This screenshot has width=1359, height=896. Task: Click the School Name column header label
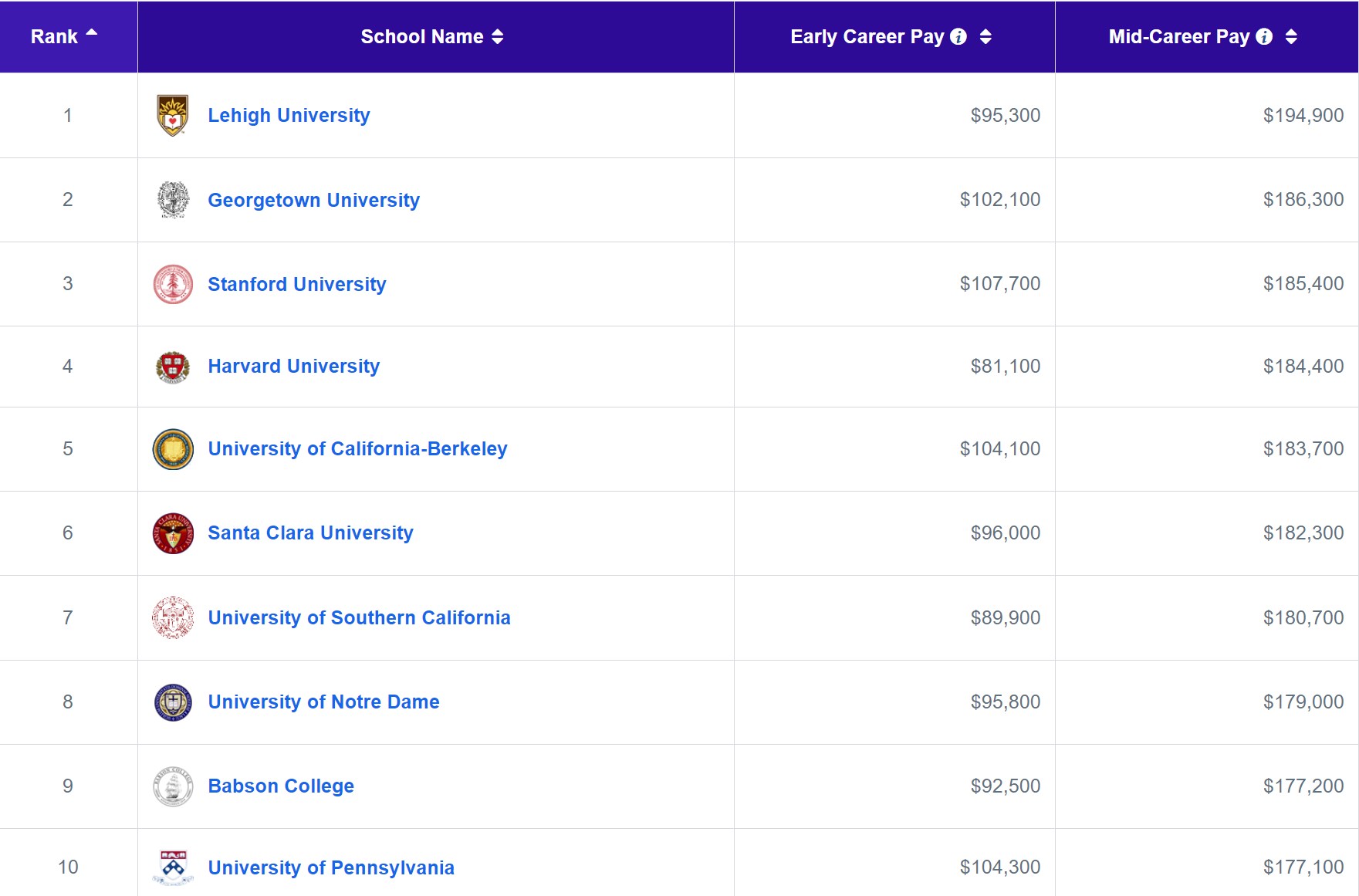(x=422, y=36)
